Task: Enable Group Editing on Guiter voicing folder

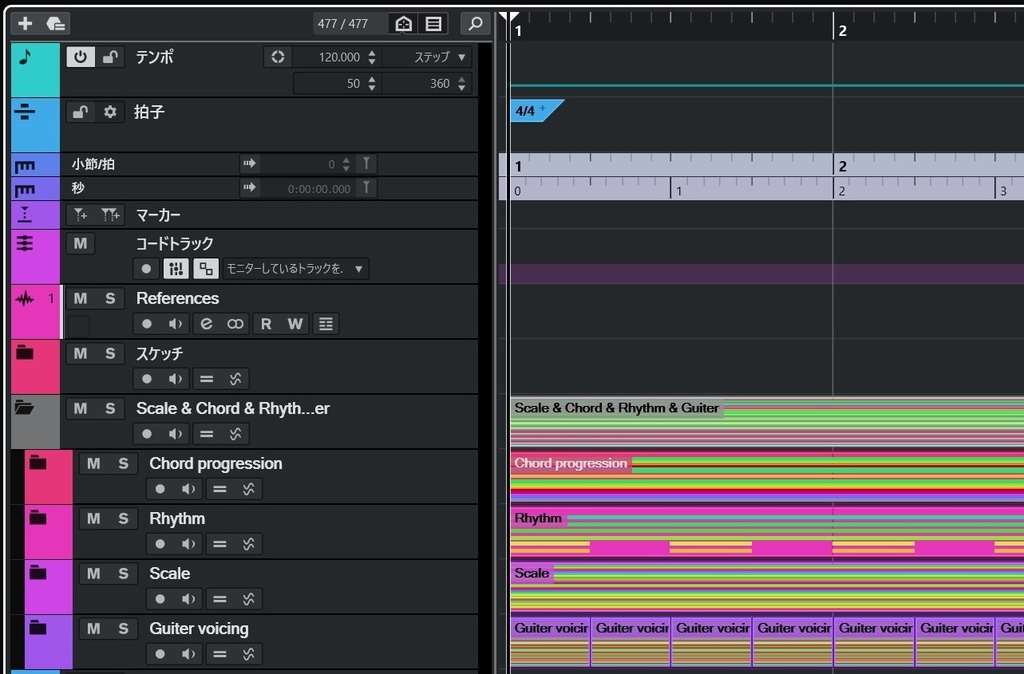Action: (x=218, y=653)
